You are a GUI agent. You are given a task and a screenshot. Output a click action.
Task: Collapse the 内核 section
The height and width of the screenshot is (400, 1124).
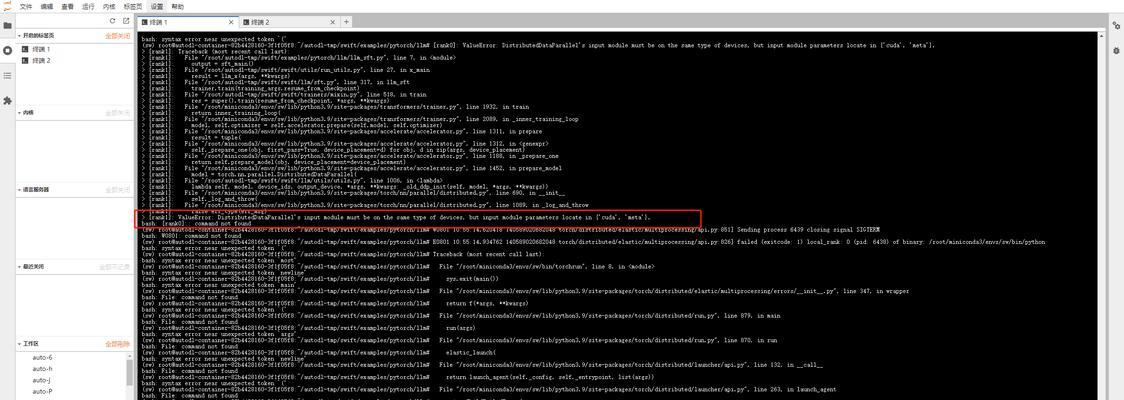26,113
